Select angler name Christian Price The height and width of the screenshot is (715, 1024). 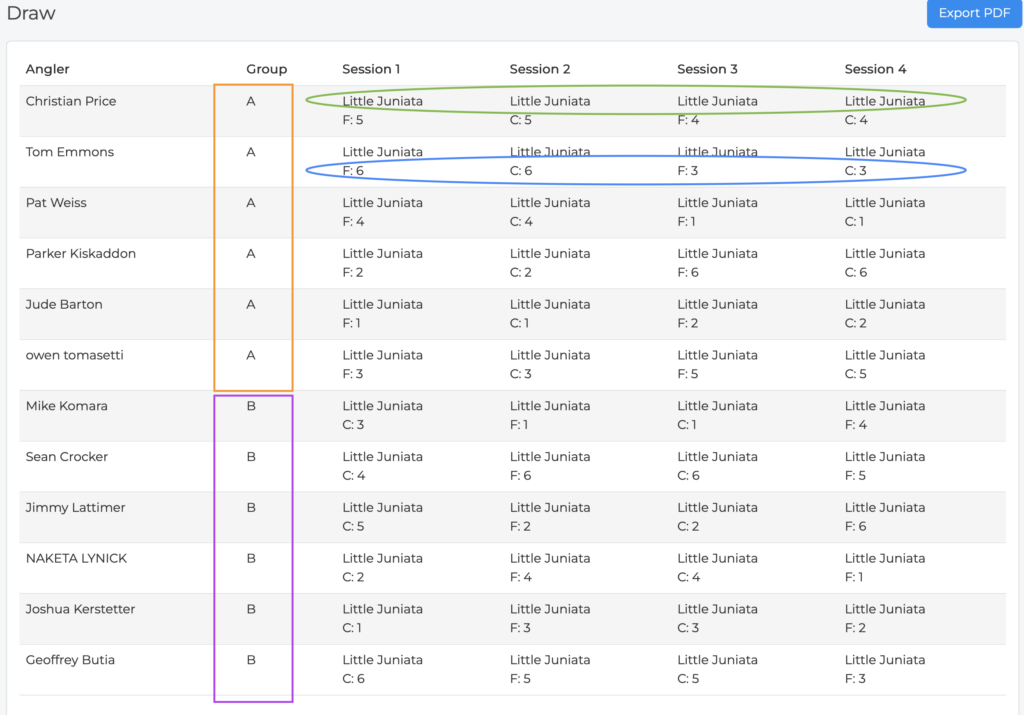[x=71, y=101]
